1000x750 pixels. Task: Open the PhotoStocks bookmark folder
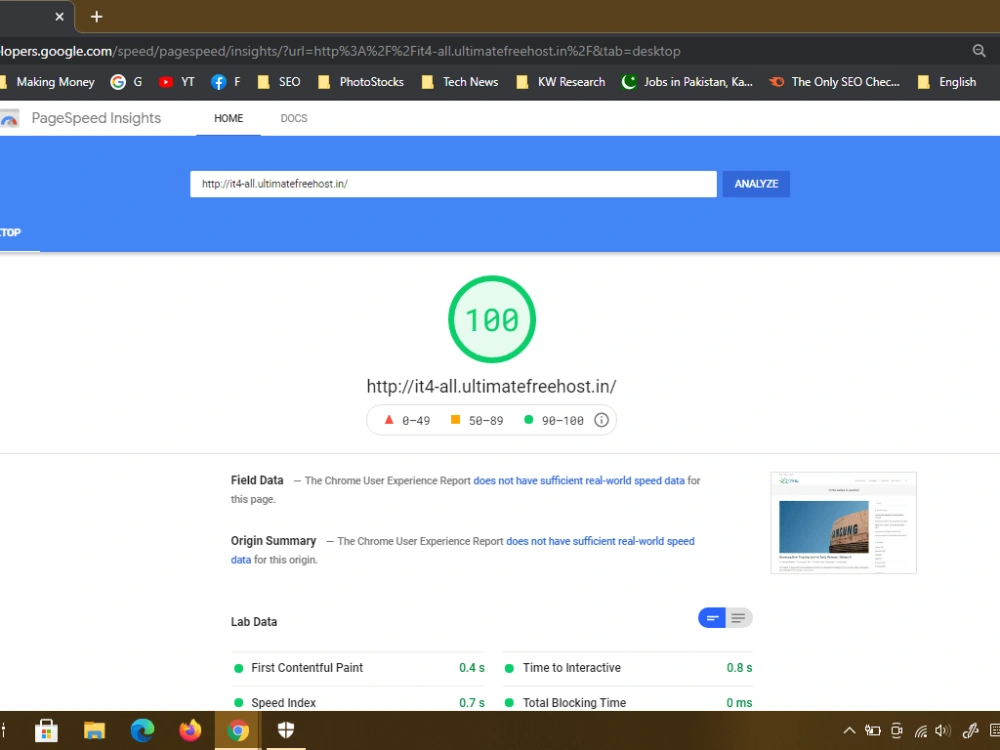[361, 82]
